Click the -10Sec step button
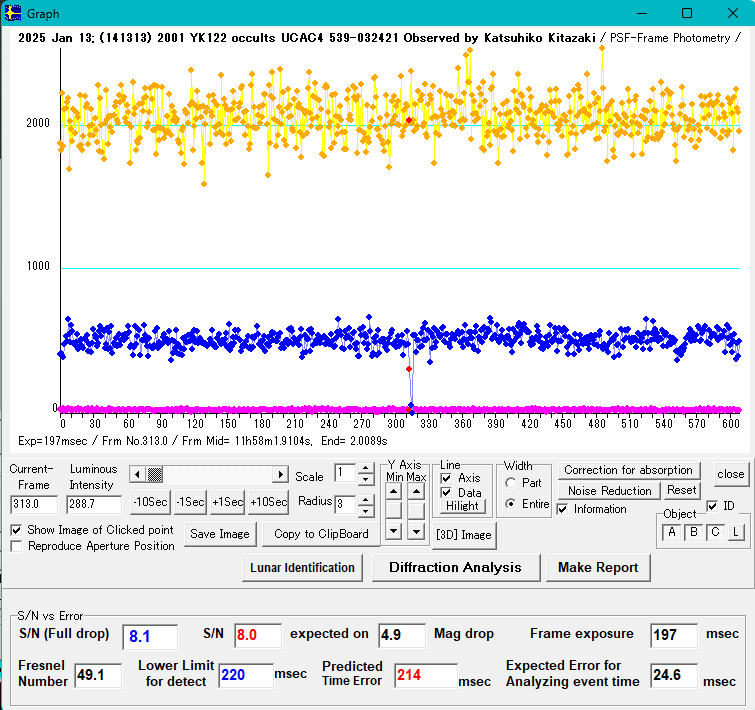Image resolution: width=755 pixels, height=710 pixels. point(150,502)
